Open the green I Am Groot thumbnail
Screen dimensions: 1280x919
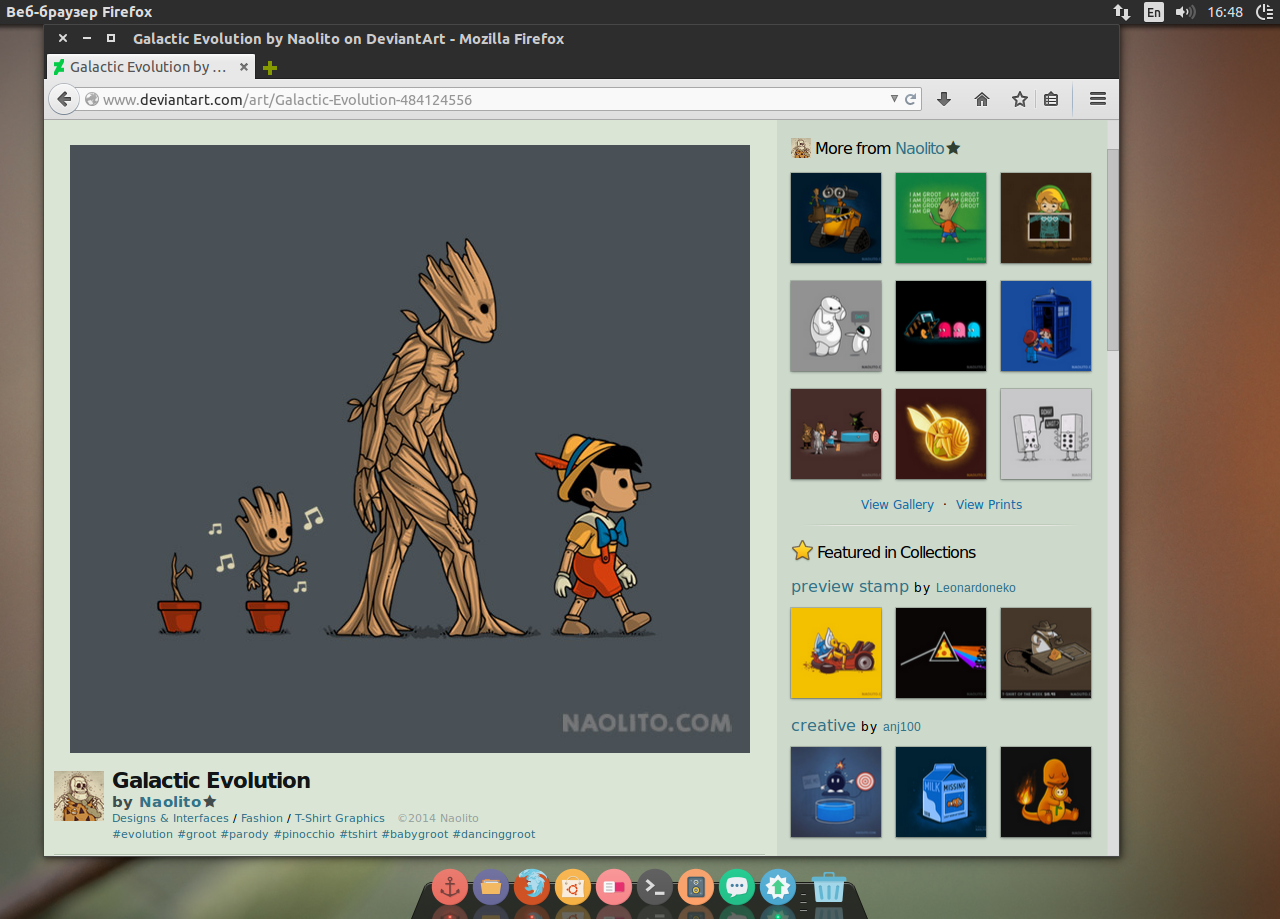point(941,218)
